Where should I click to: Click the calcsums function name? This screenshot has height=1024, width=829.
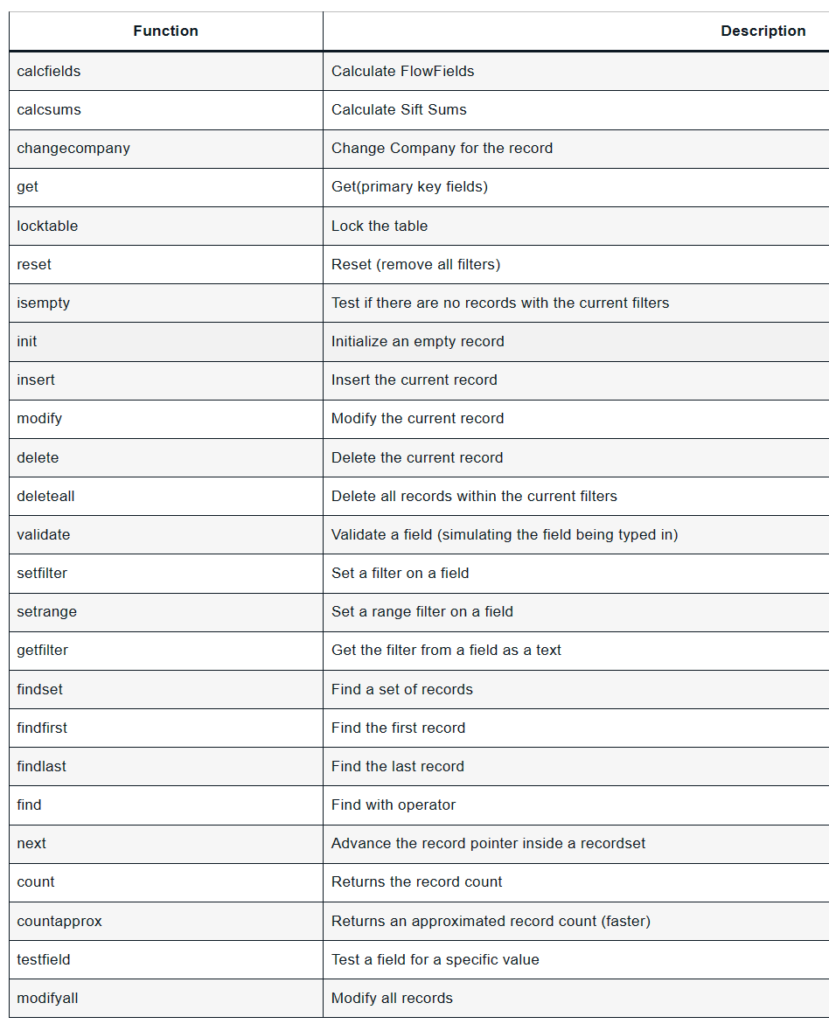pyautogui.click(x=49, y=110)
